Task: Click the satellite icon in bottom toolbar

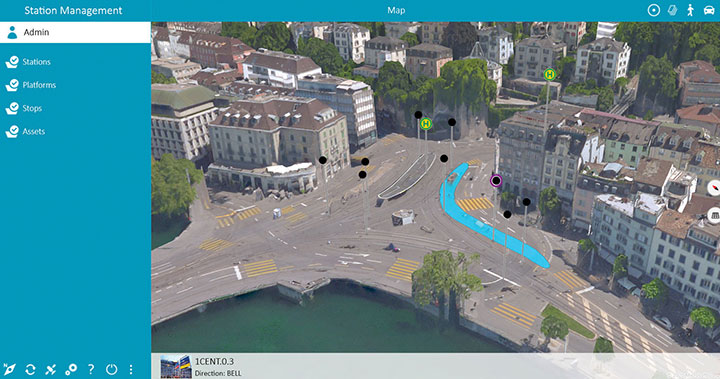Action: click(51, 369)
